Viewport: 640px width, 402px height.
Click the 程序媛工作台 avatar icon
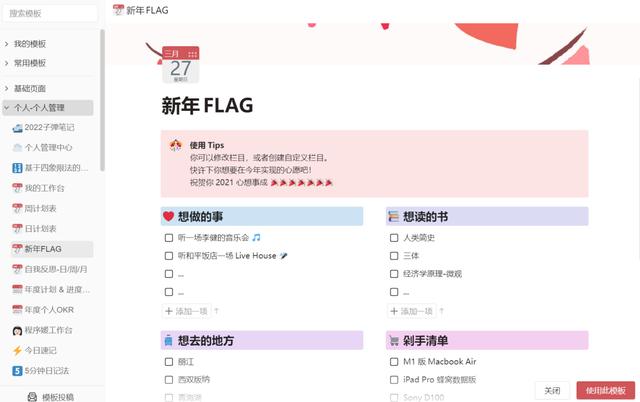coord(17,330)
